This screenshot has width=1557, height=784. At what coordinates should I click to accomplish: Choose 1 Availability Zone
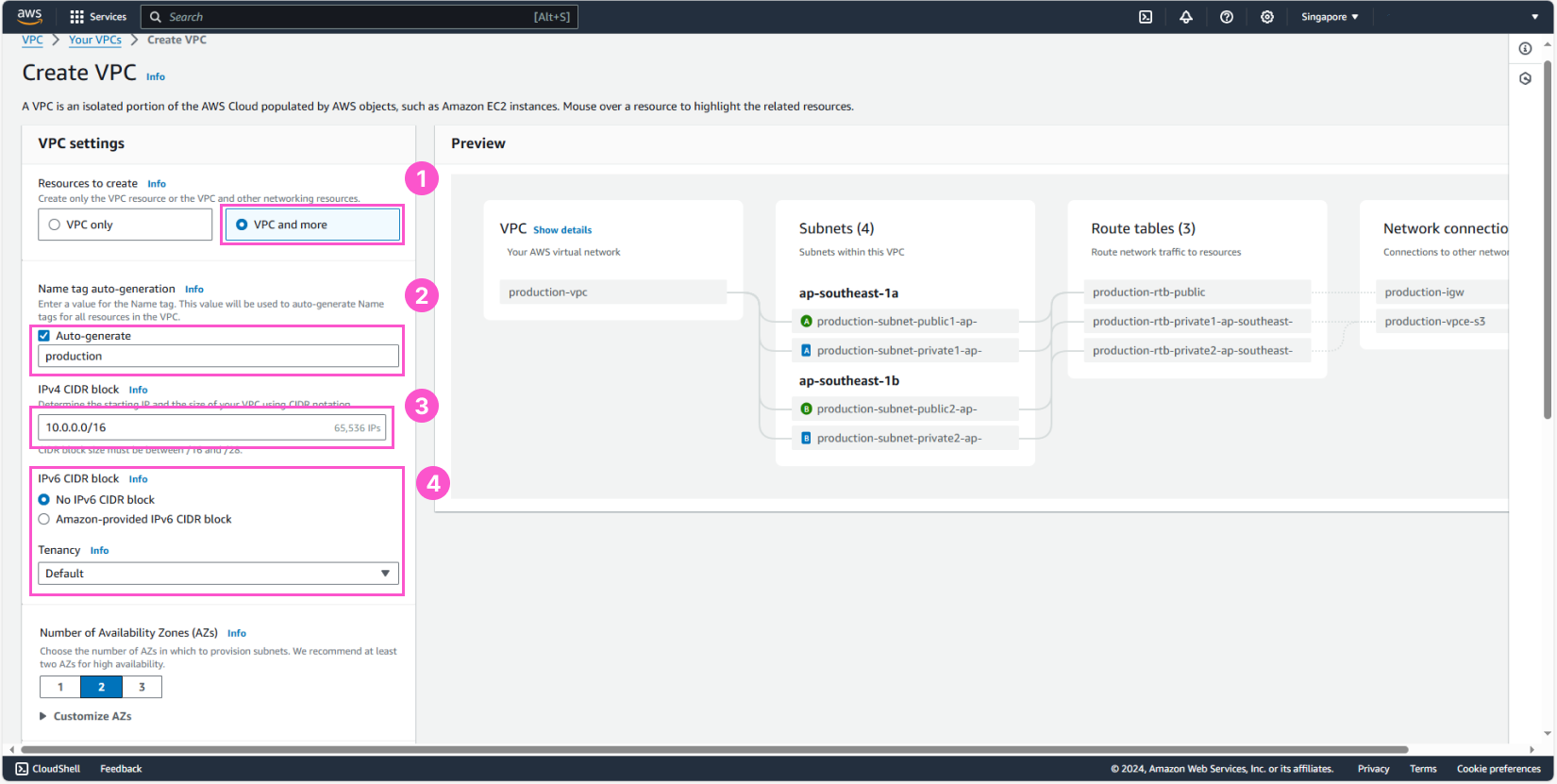[x=60, y=687]
